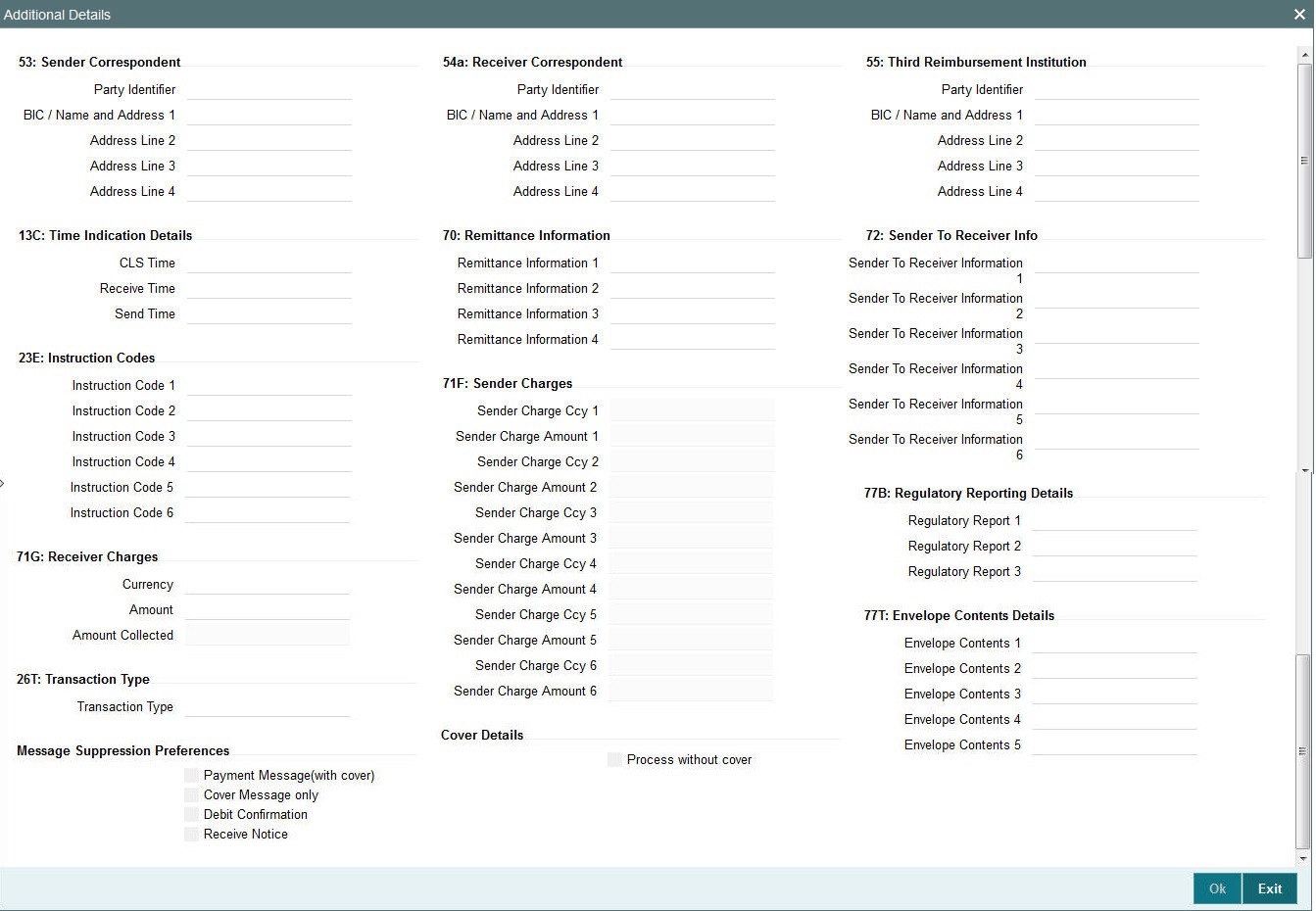The height and width of the screenshot is (911, 1316).
Task: Click Sender Correspondent Address Line 2 field
Action: click(269, 140)
